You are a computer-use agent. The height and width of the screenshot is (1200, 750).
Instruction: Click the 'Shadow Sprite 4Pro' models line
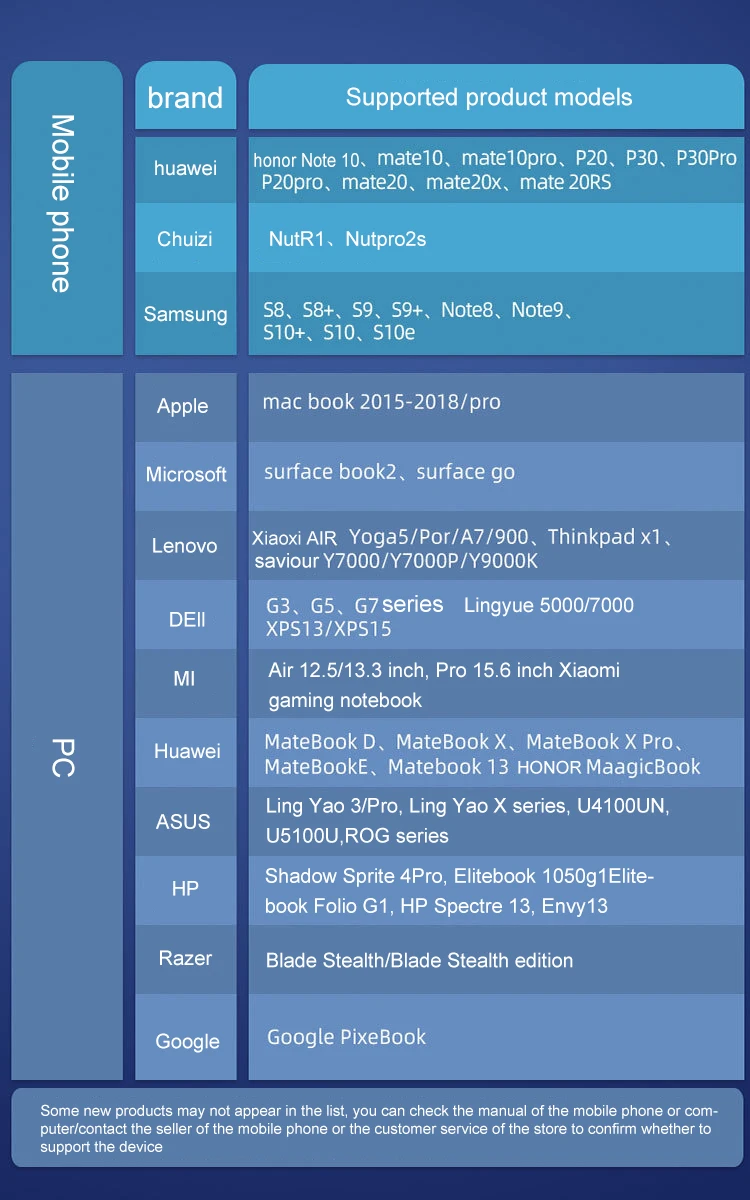point(459,876)
